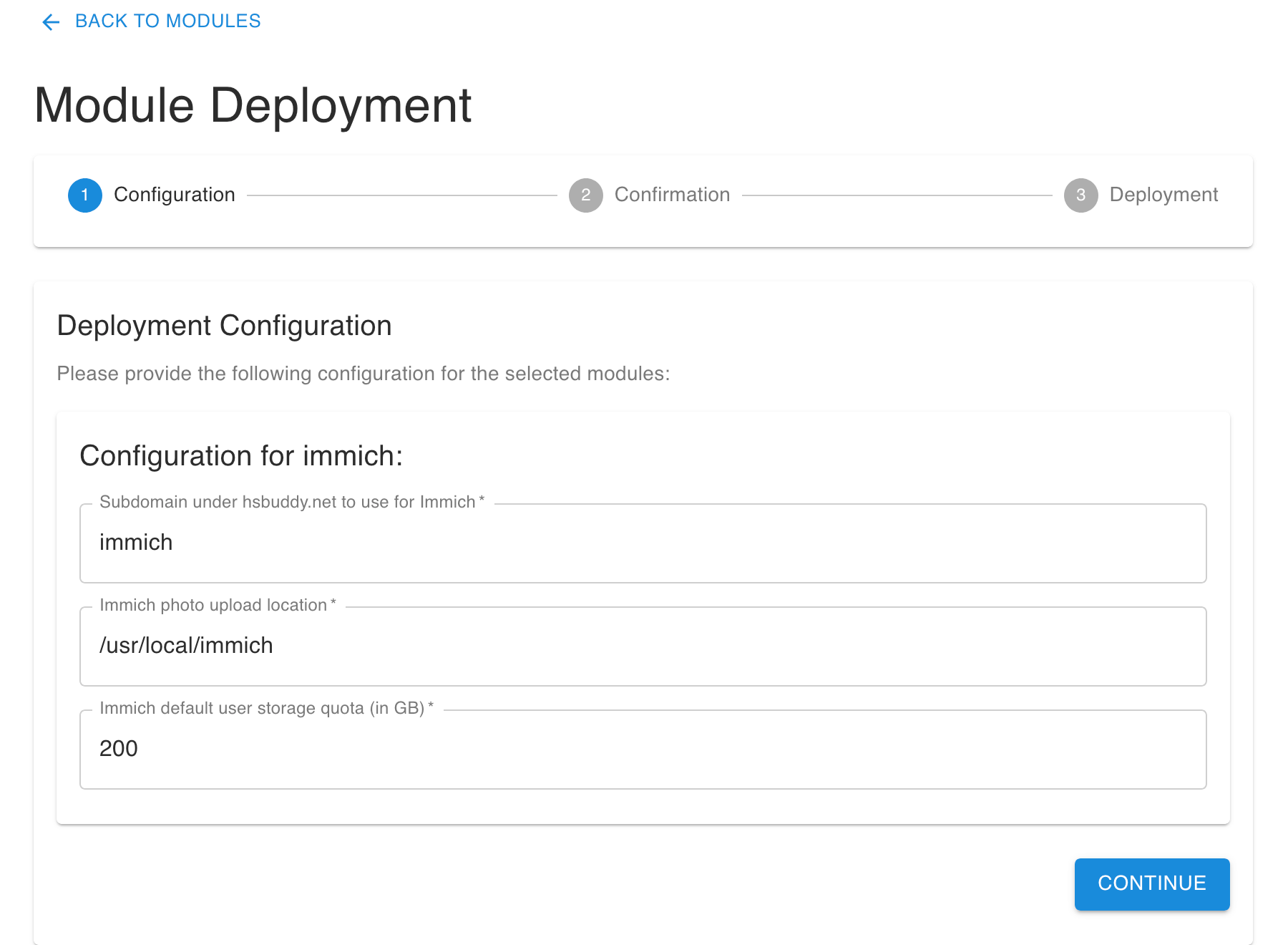Select the Configuration step label
This screenshot has width=1288, height=945.
point(175,195)
